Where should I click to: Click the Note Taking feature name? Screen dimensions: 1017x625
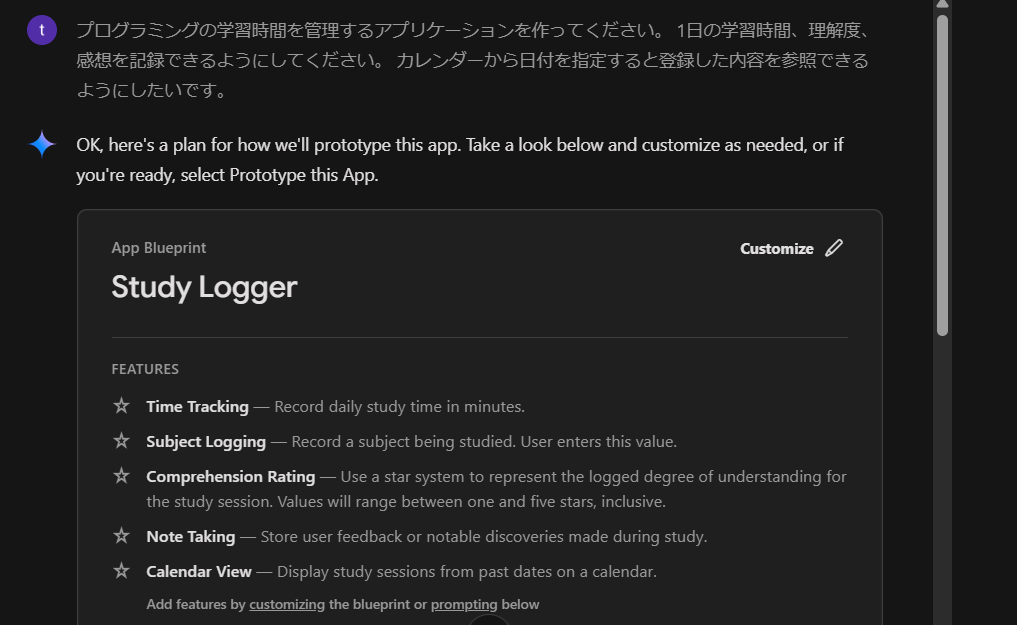[x=190, y=536]
